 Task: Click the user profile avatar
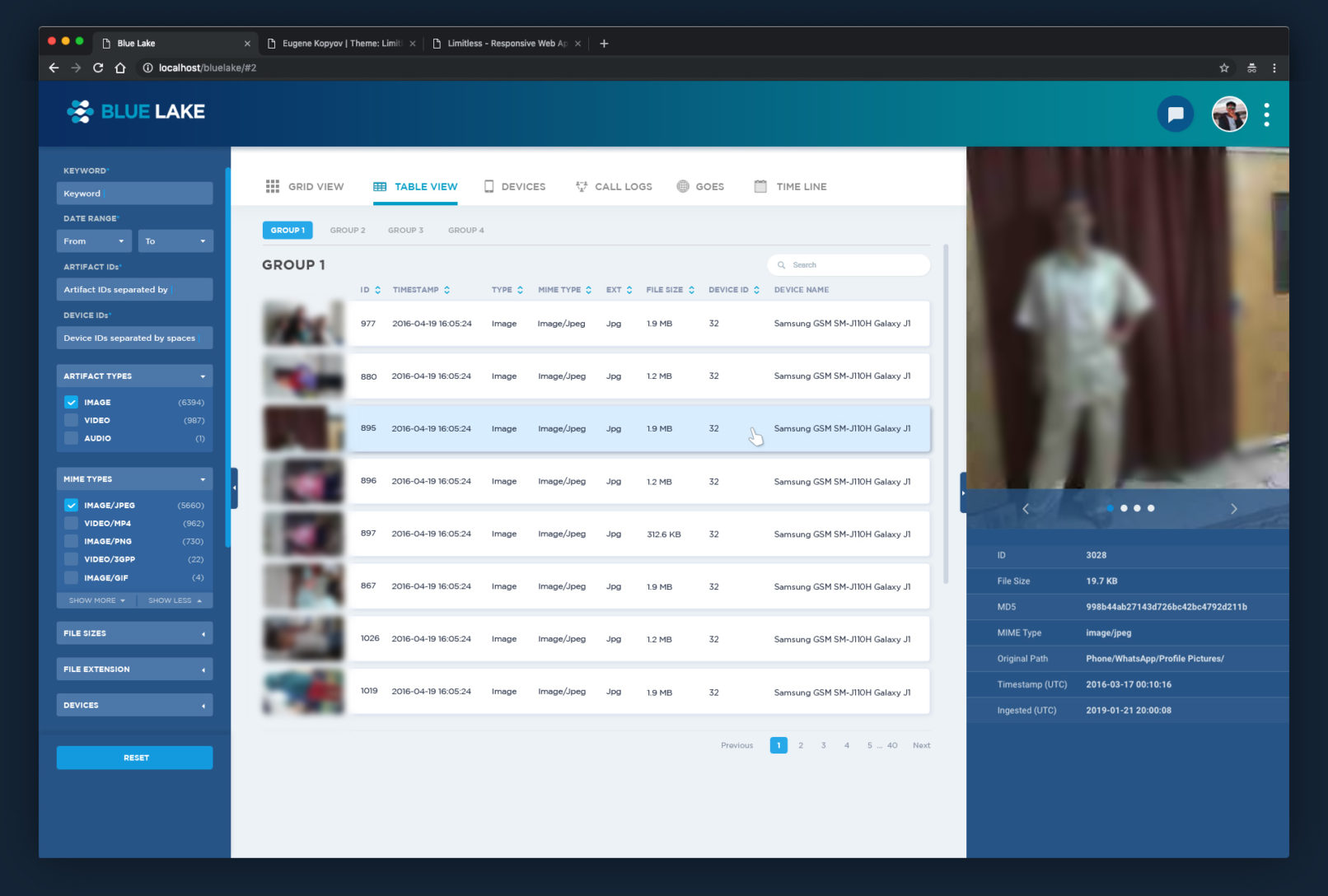click(x=1228, y=114)
